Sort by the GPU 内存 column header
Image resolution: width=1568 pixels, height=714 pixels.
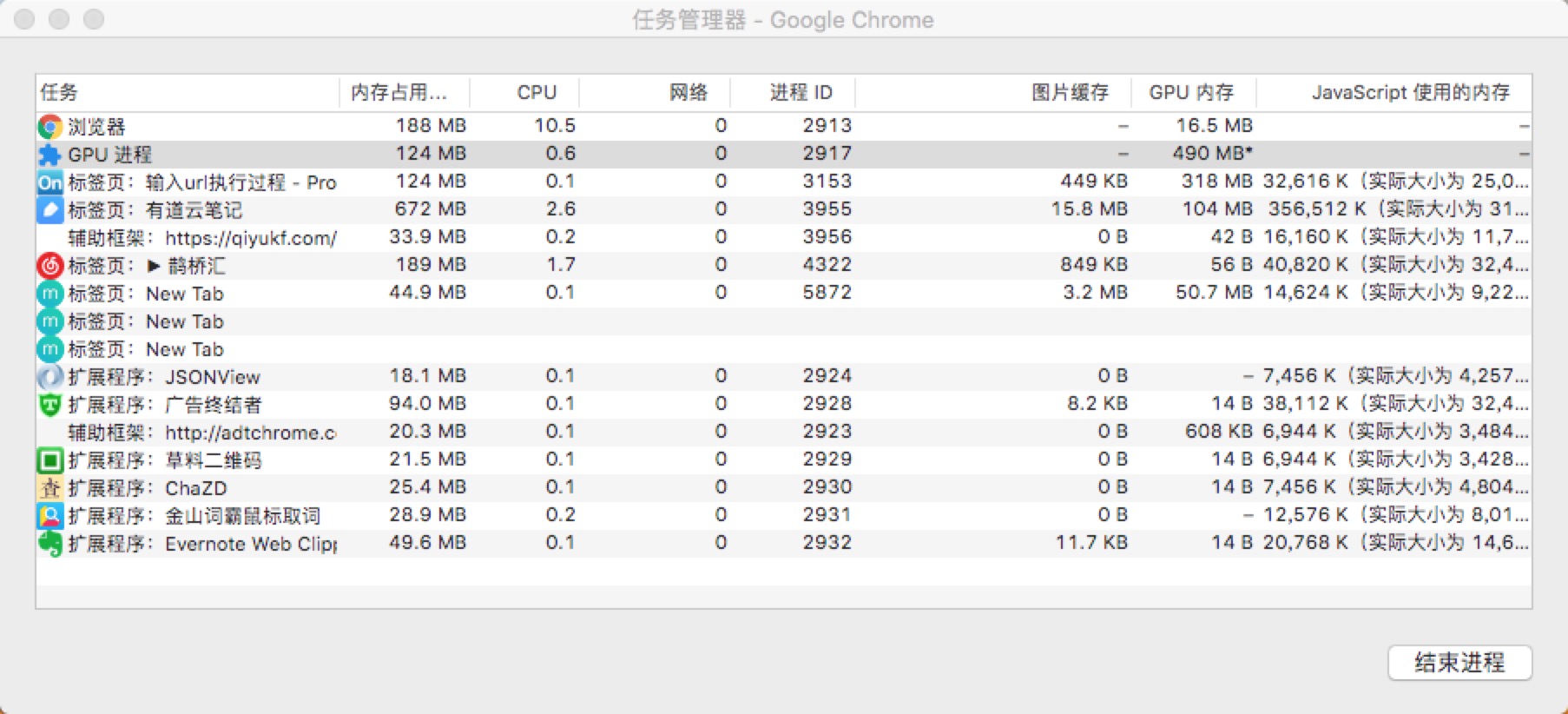click(1191, 92)
